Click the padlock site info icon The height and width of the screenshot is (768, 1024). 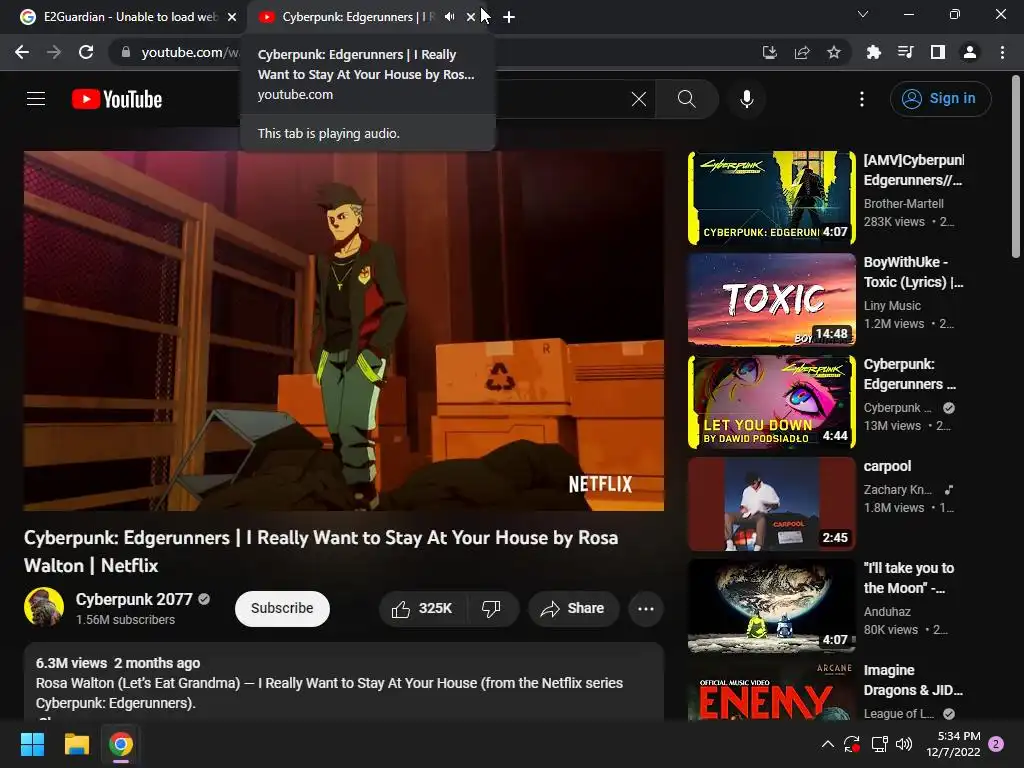click(126, 52)
